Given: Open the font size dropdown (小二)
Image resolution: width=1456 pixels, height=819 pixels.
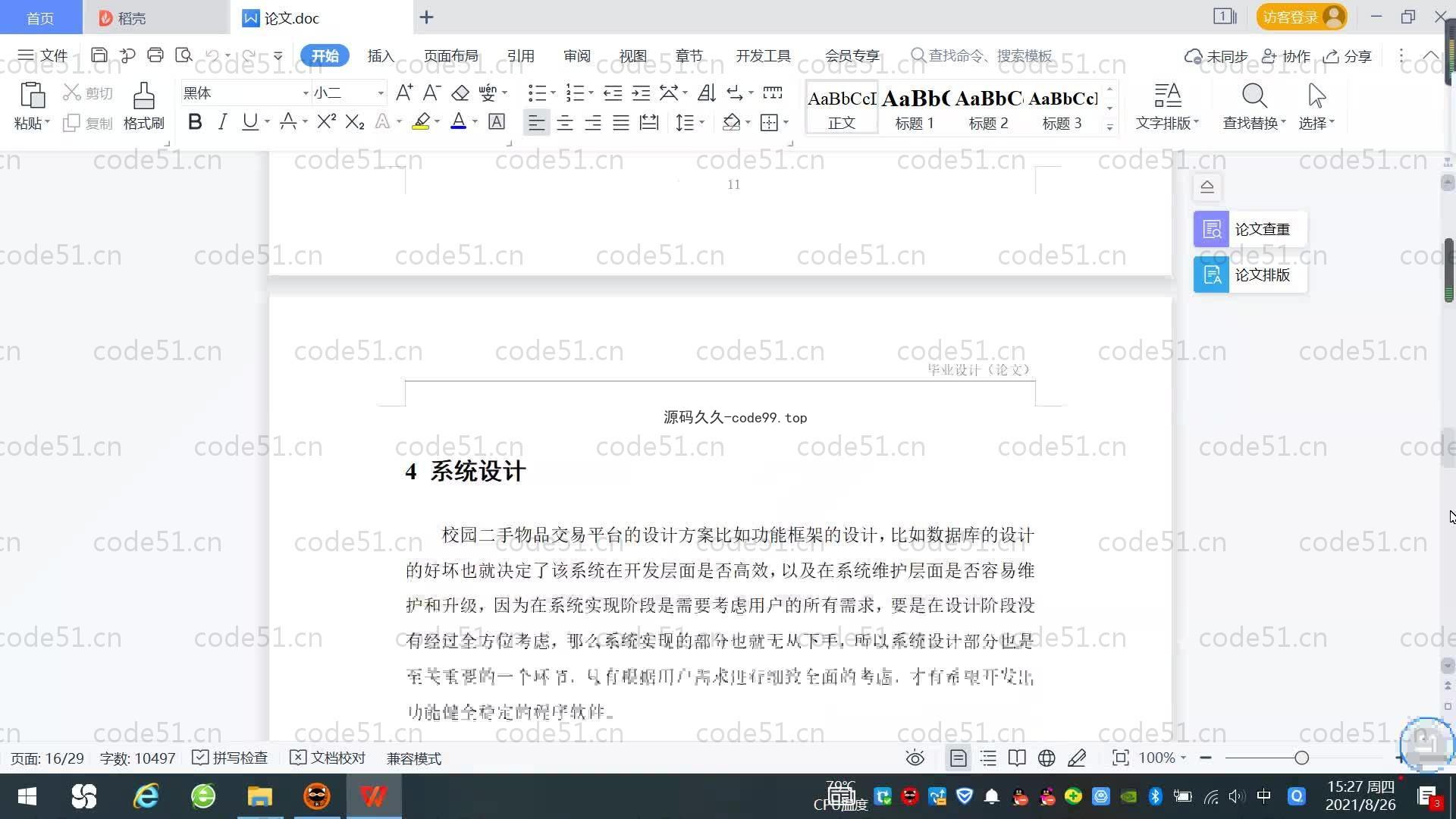Looking at the screenshot, I should [381, 93].
